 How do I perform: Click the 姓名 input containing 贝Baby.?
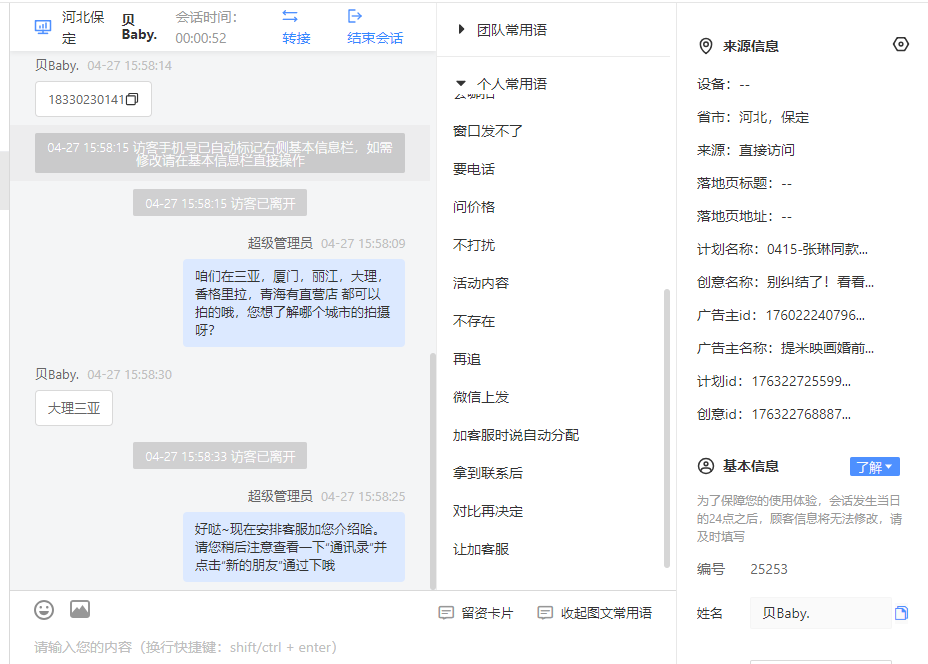820,613
